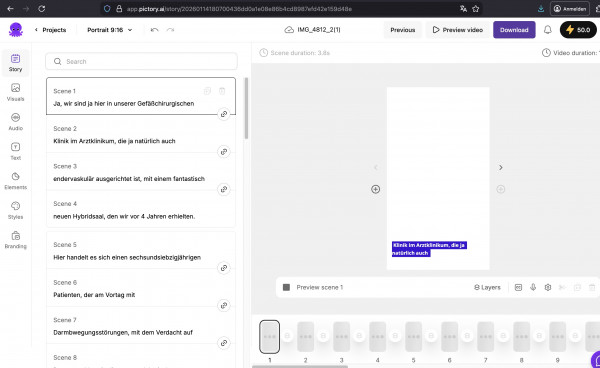Click the project title IMG_4812_2(1)
Screen dimensions: 600x368
[x=319, y=30]
